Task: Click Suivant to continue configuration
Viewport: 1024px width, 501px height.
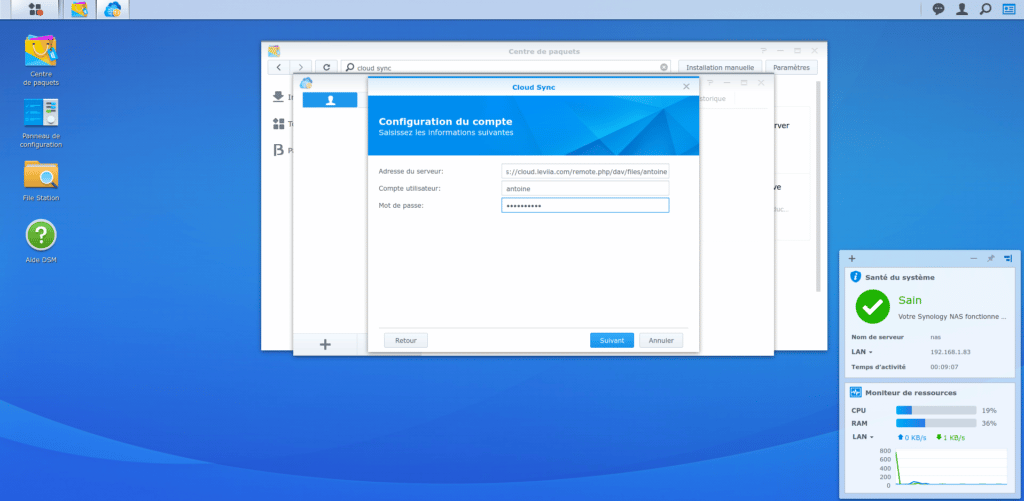Action: coord(612,340)
